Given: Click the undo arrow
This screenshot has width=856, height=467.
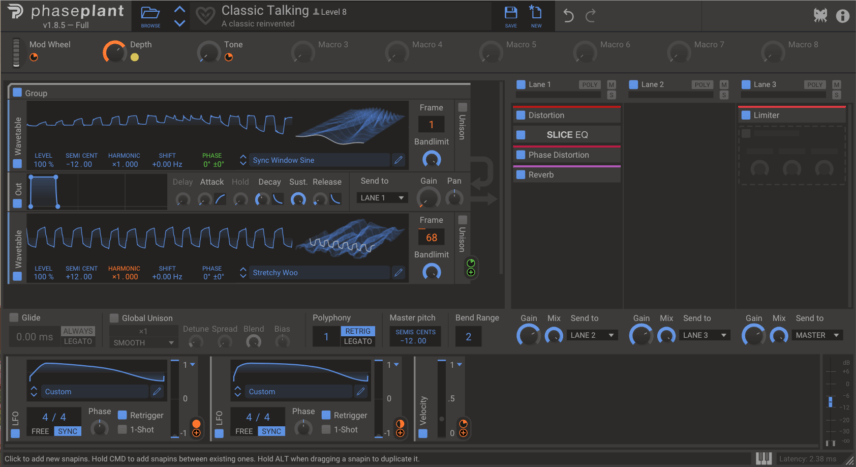Looking at the screenshot, I should coord(568,16).
